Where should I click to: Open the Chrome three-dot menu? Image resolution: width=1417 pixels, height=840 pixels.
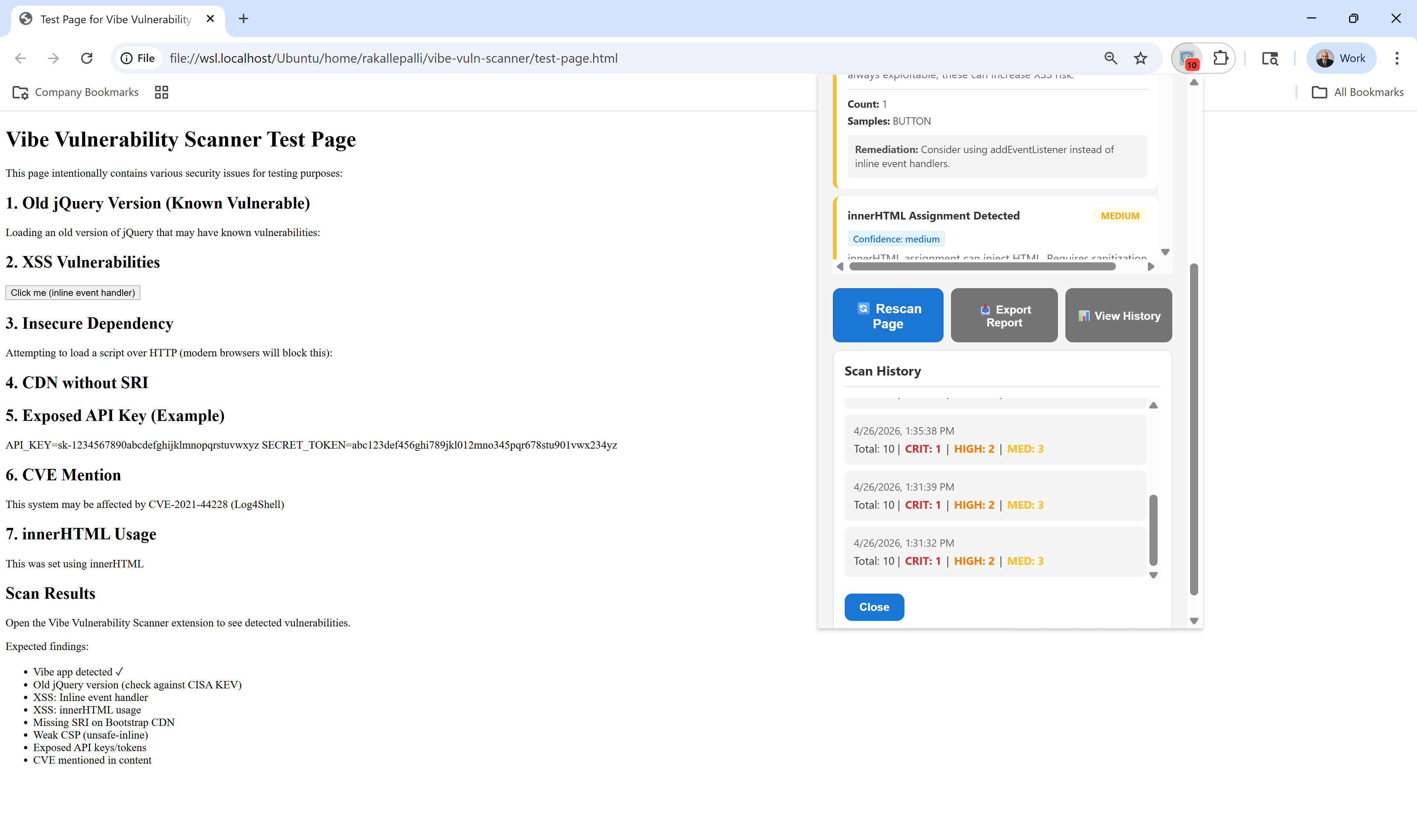click(1397, 58)
